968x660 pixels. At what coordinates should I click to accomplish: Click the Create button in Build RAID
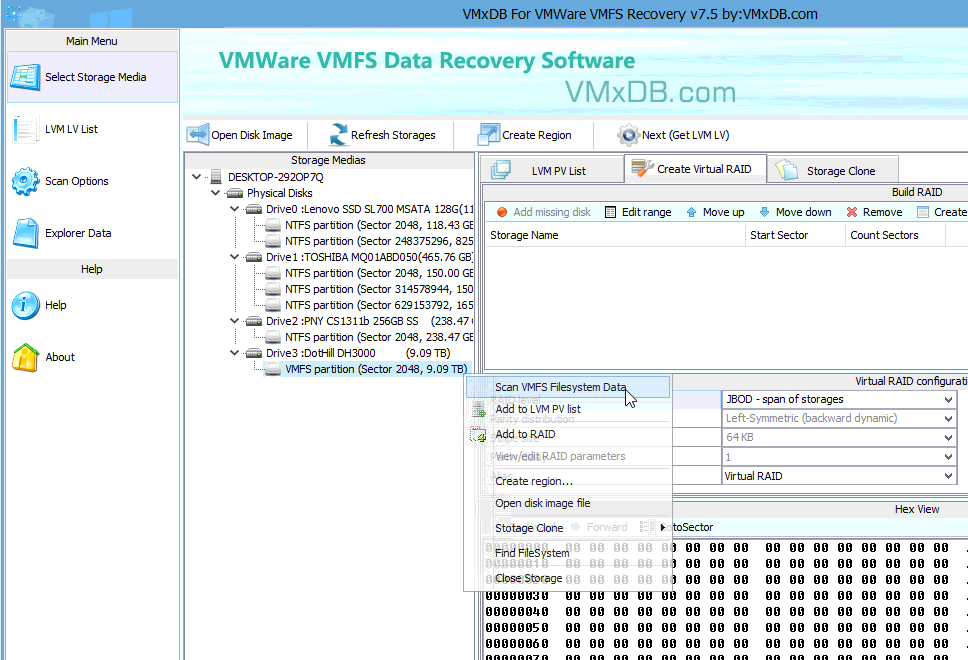pos(943,212)
